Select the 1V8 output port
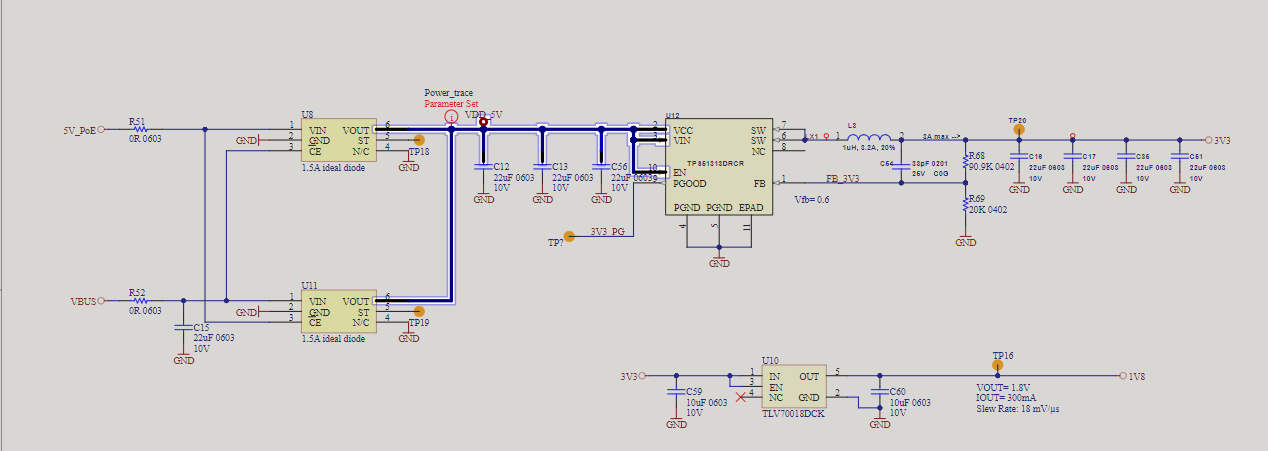This screenshot has width=1268, height=451. click(1123, 377)
